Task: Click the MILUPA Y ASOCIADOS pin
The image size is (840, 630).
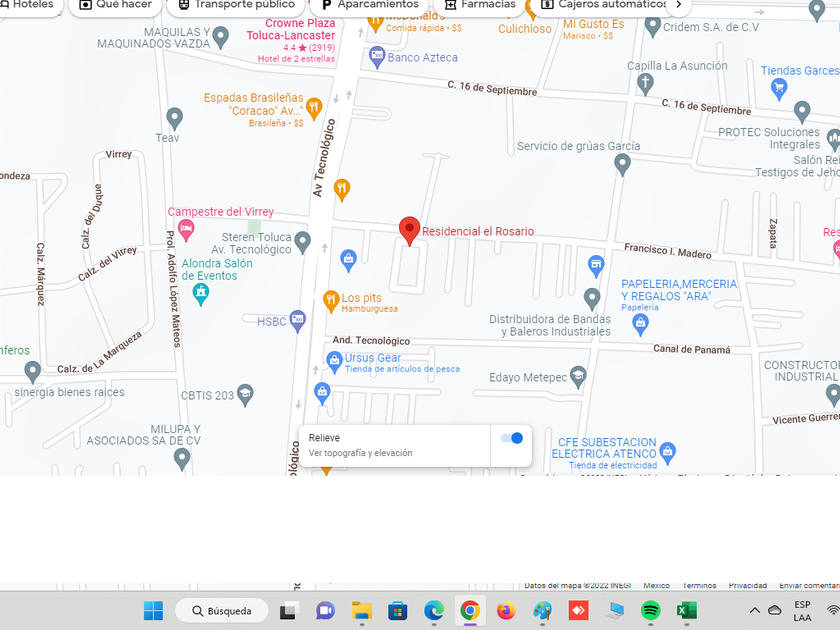Action: click(x=182, y=460)
